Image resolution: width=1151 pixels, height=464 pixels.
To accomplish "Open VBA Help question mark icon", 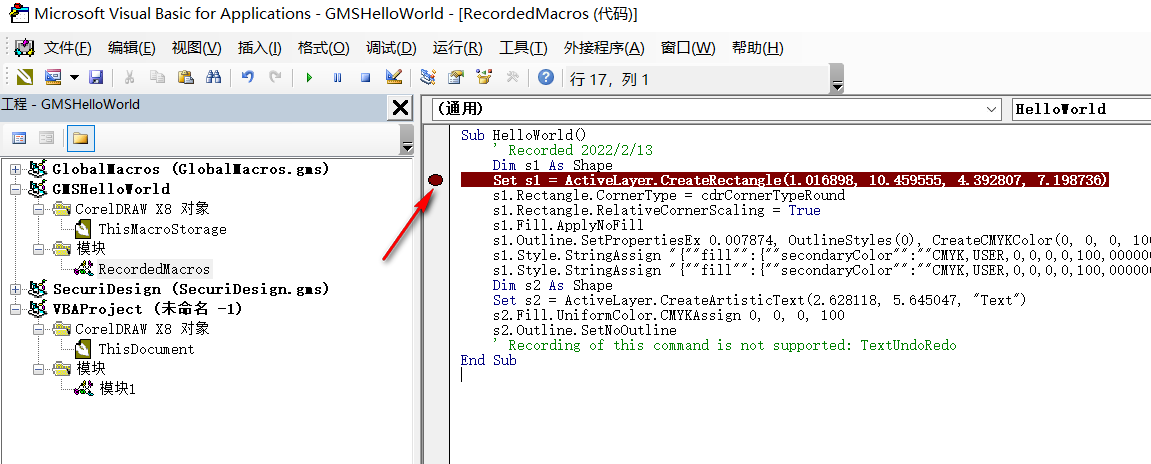I will pyautogui.click(x=545, y=76).
